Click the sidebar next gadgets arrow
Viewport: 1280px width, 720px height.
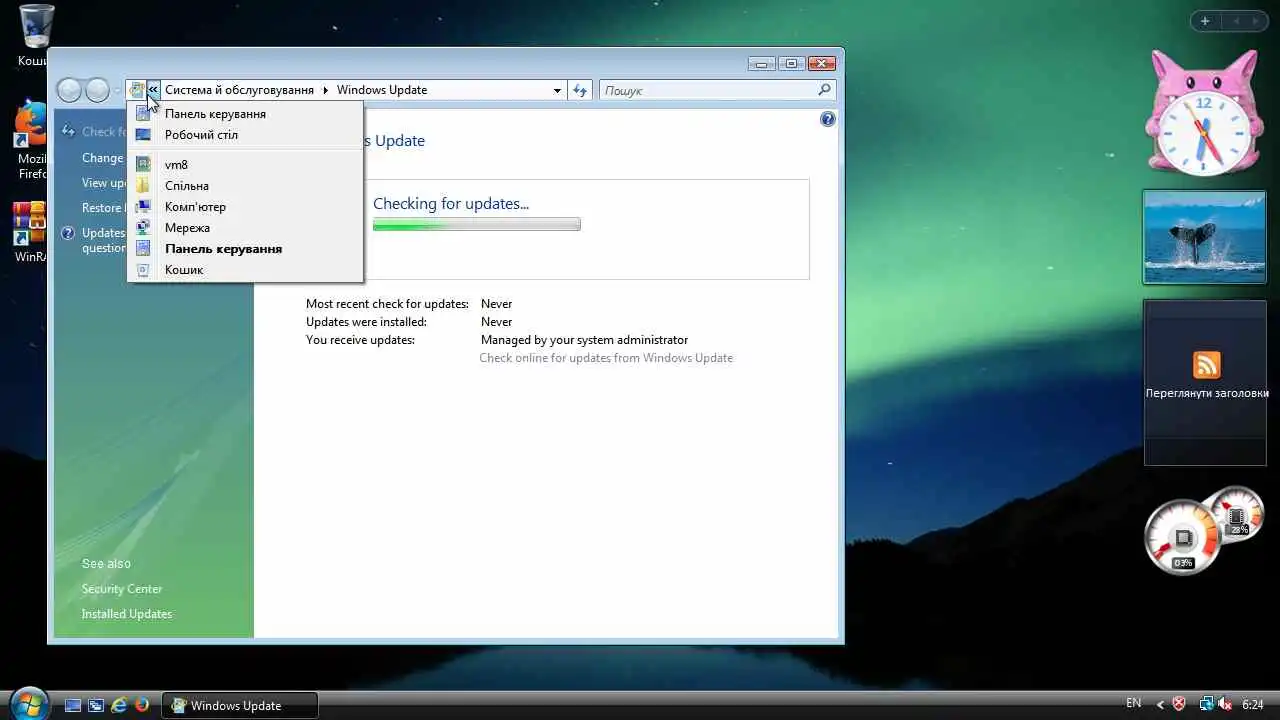coord(1257,21)
